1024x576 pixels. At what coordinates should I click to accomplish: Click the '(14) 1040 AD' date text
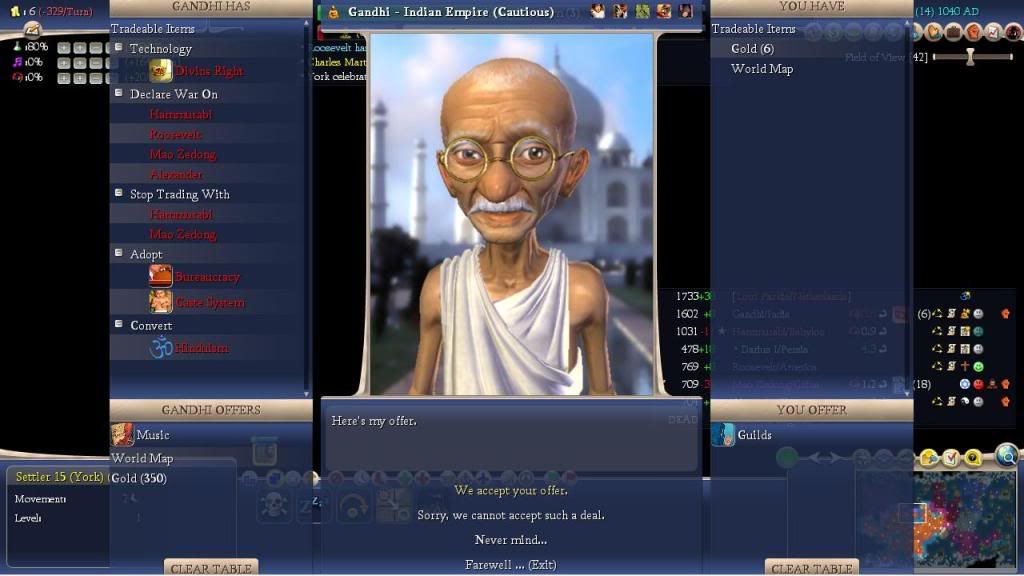pos(947,11)
